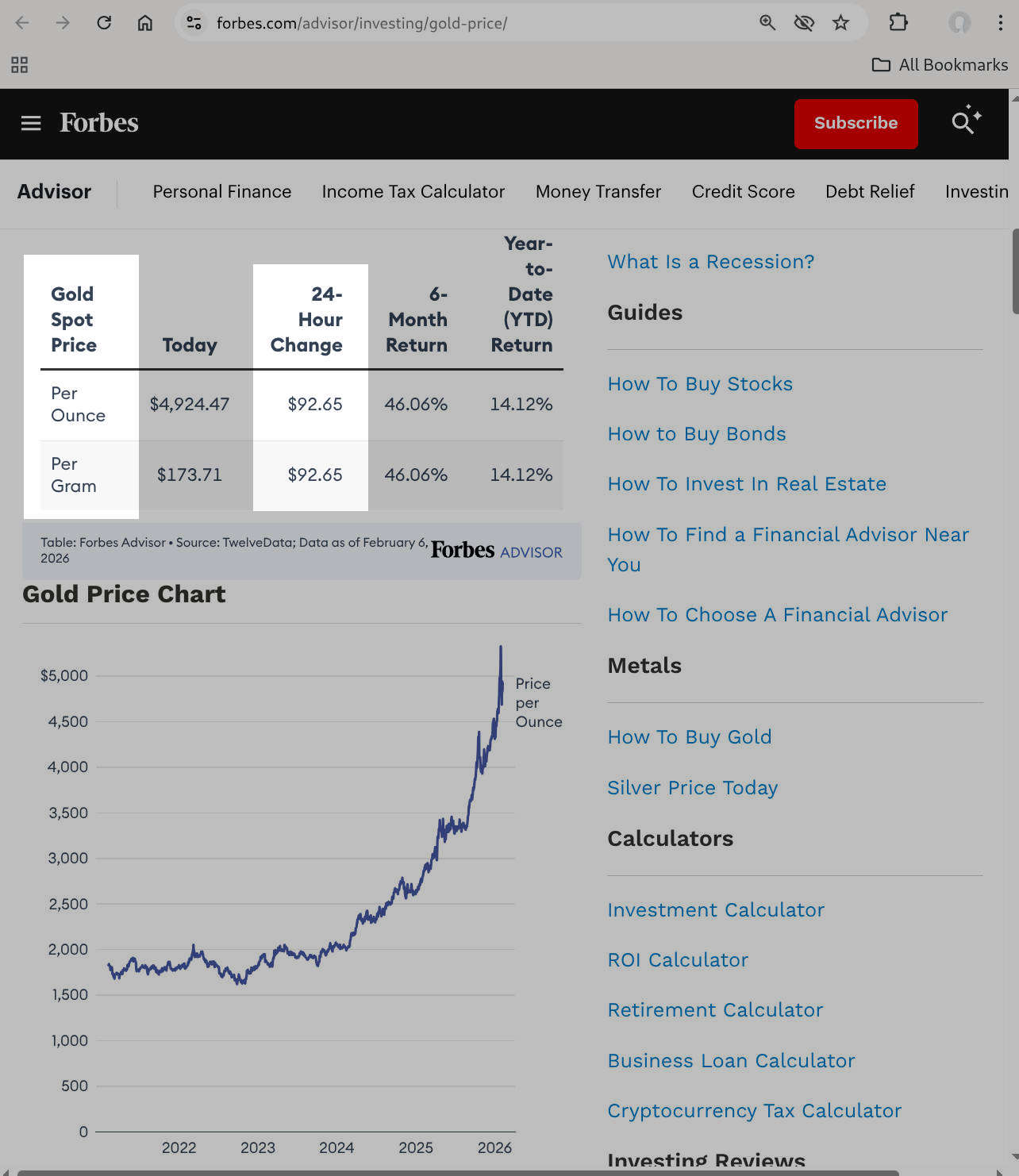1019x1176 pixels.
Task: Toggle the zoom magnifier in the address bar
Action: [767, 23]
